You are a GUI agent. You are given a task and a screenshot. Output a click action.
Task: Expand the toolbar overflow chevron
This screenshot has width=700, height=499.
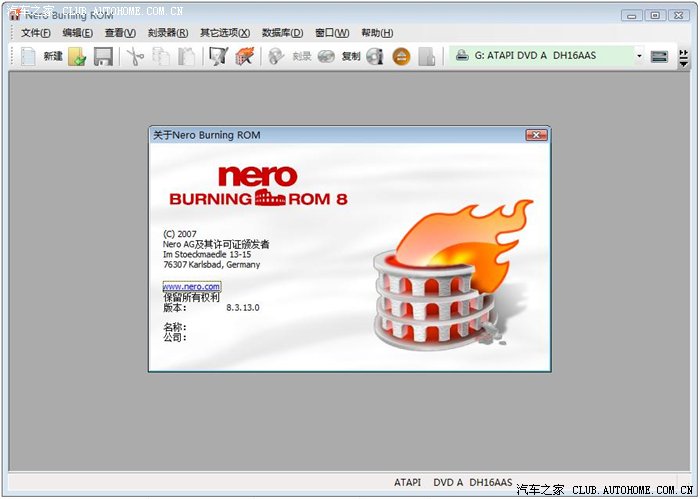[683, 58]
